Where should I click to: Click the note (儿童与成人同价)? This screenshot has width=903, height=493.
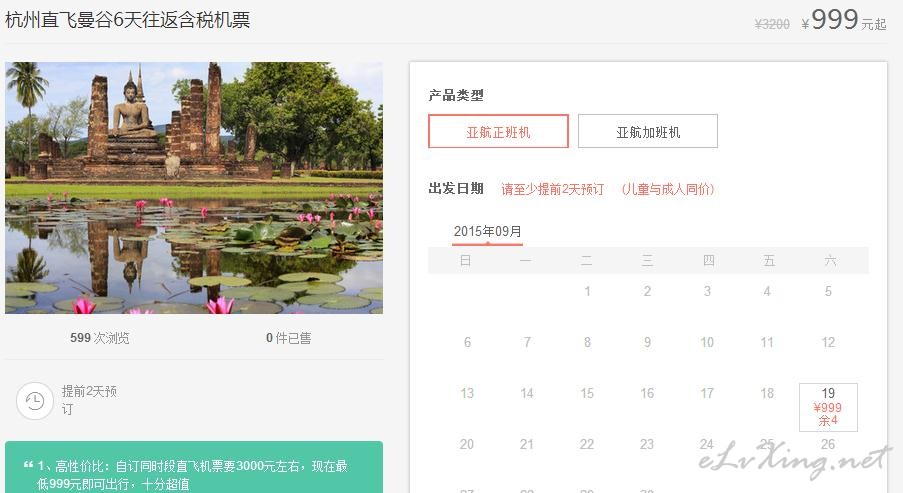[668, 189]
